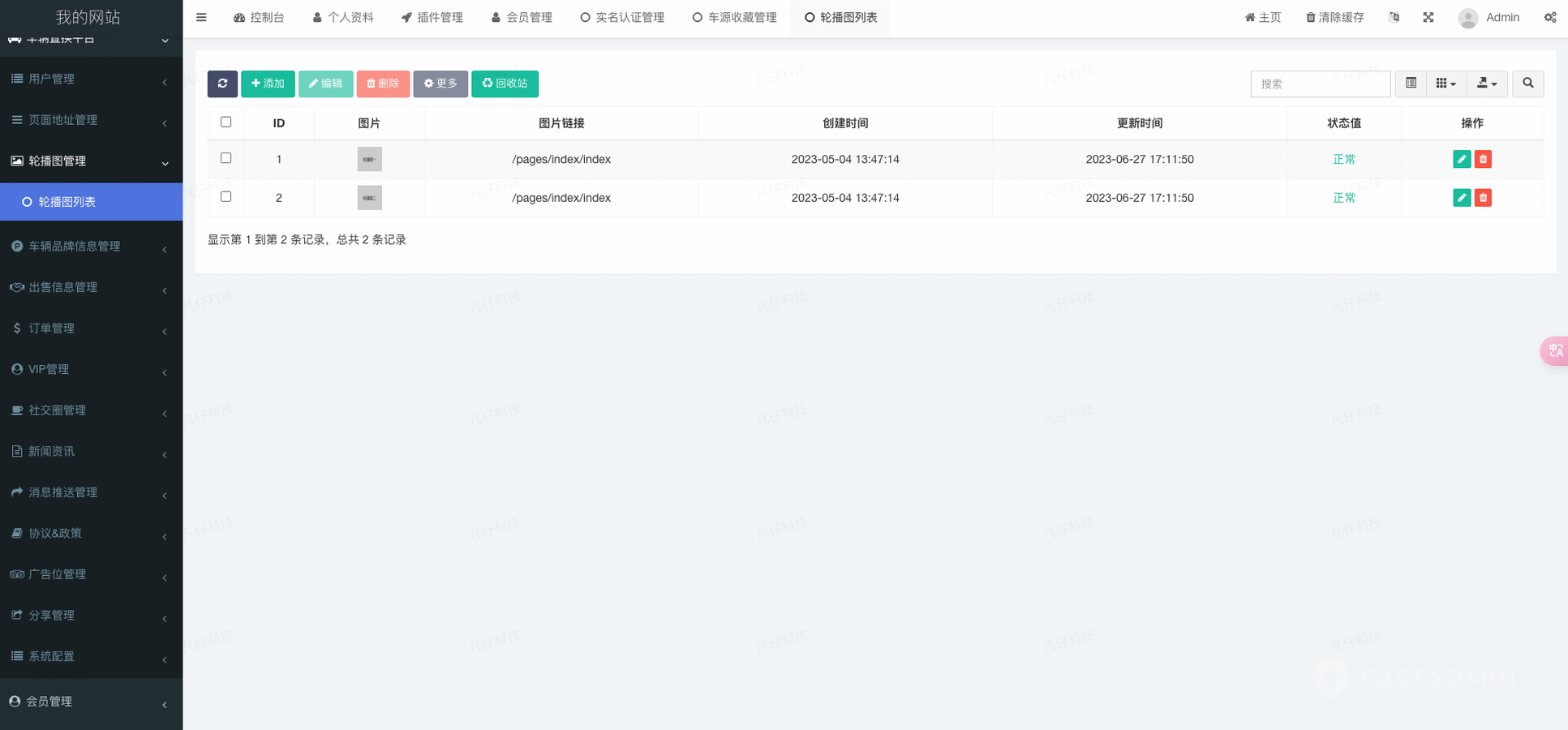Switch to the 控制台 tab

pyautogui.click(x=259, y=18)
